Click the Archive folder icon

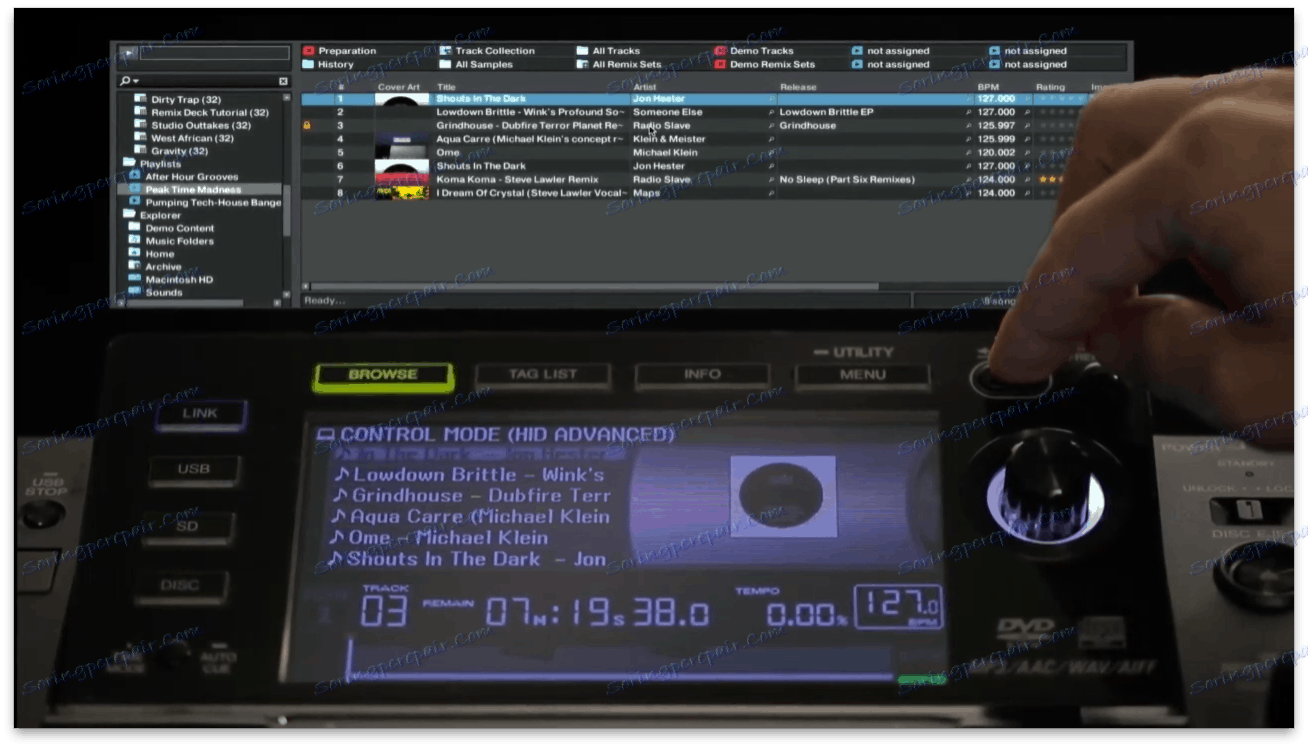135,267
